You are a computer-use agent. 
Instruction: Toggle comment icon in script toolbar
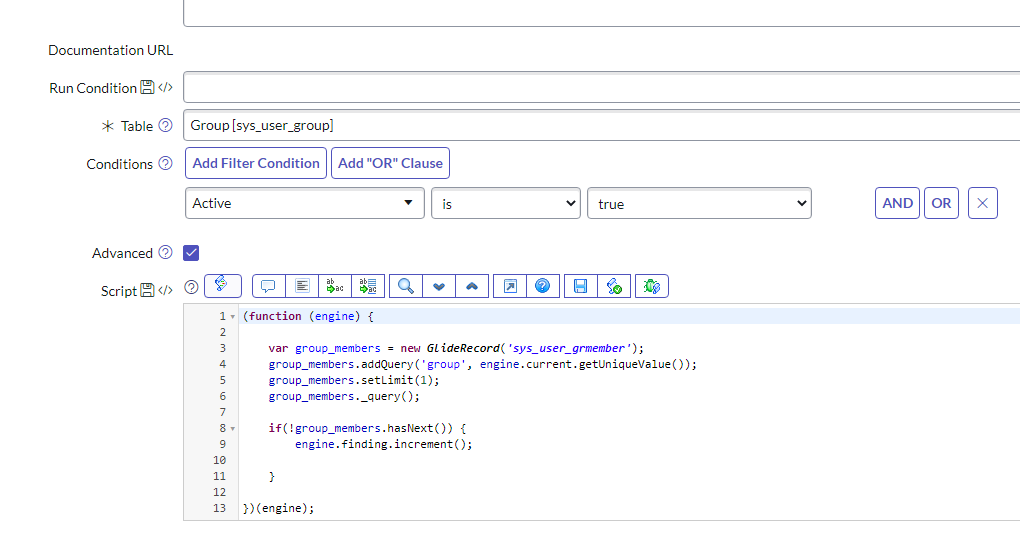[268, 286]
